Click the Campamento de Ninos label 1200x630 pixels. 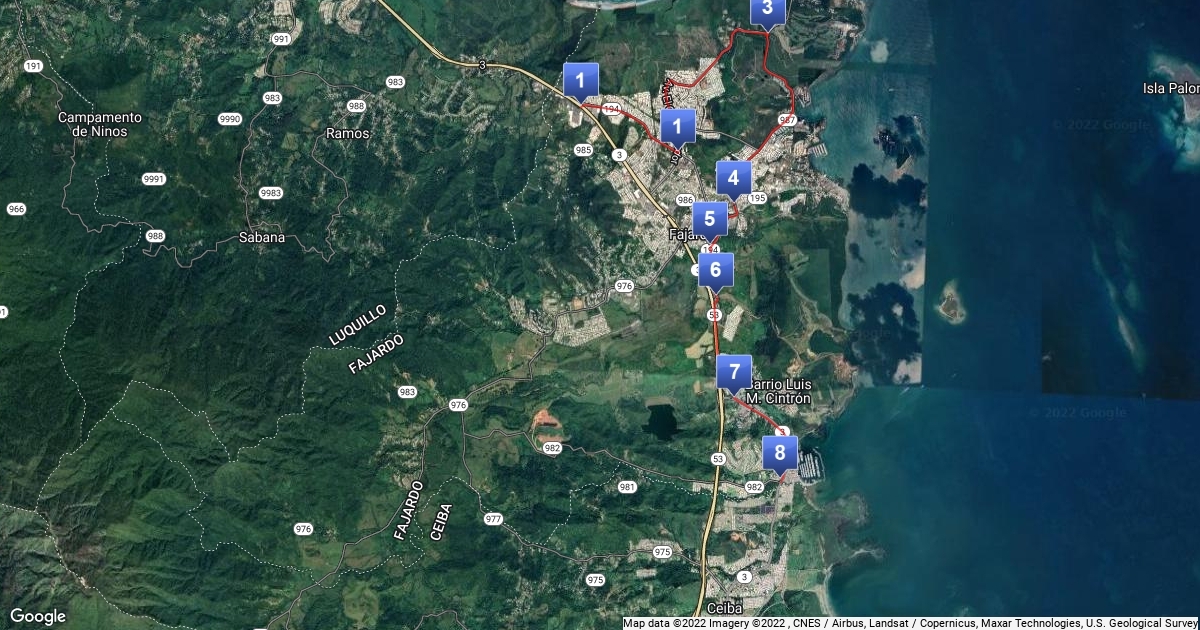(x=99, y=124)
